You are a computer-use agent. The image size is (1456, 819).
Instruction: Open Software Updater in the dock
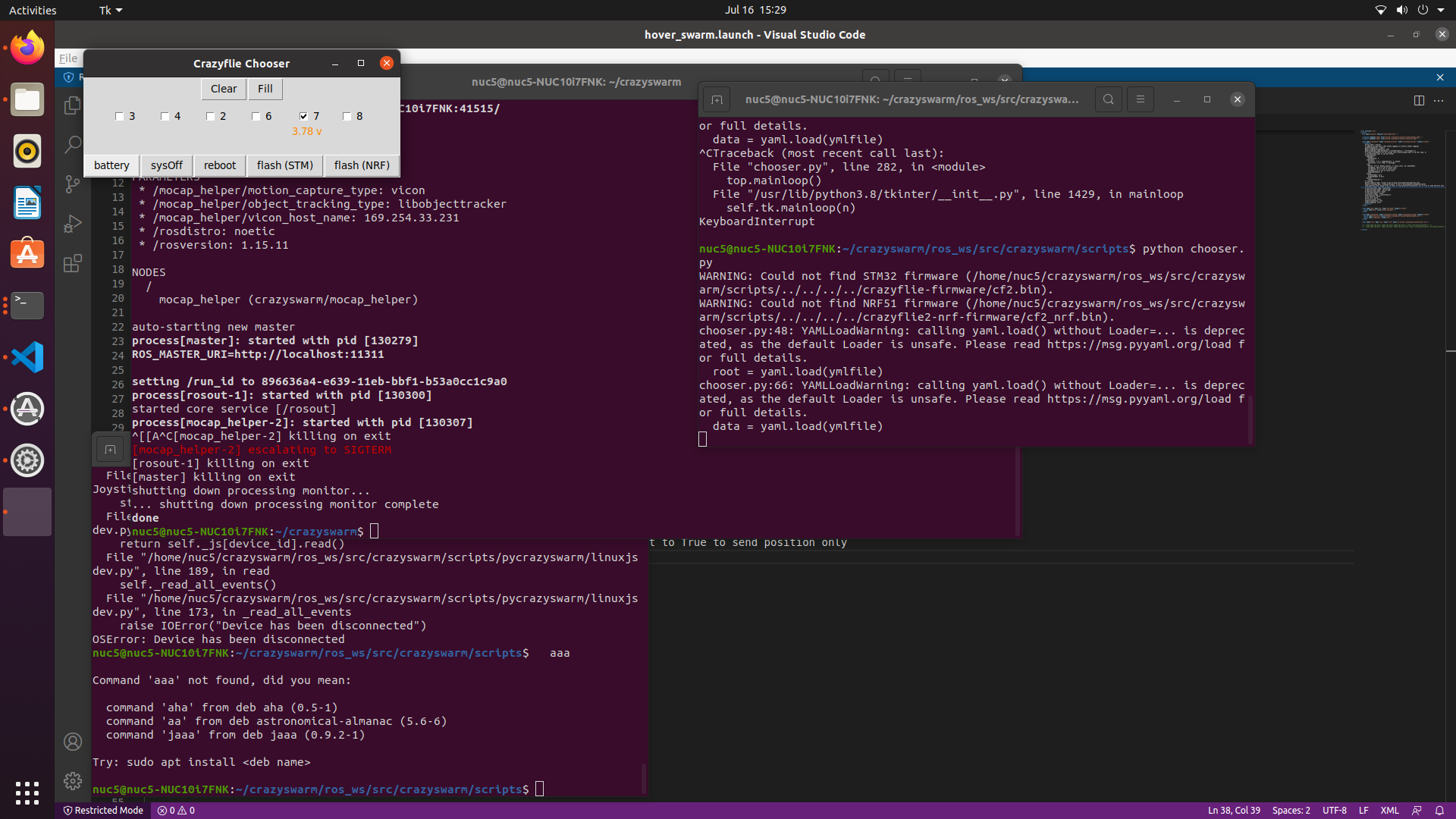coord(27,409)
